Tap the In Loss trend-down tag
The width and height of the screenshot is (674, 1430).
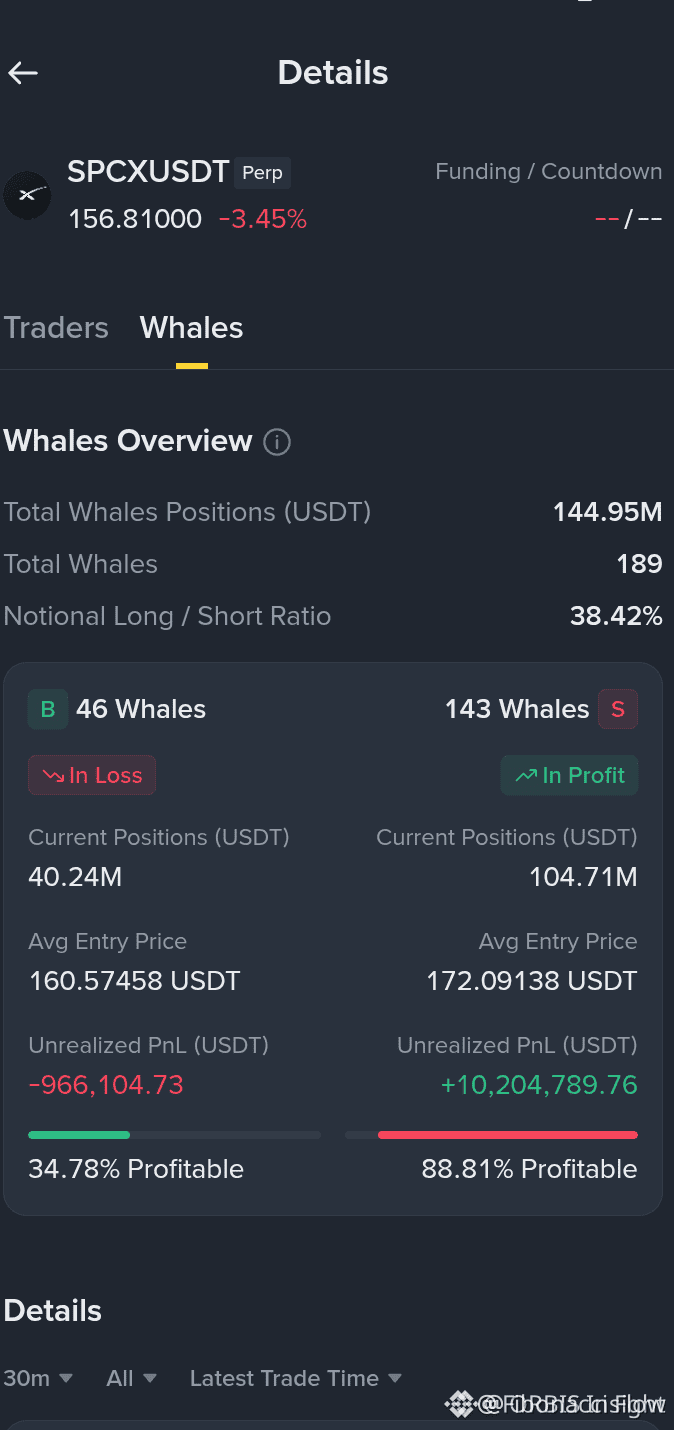(92, 775)
